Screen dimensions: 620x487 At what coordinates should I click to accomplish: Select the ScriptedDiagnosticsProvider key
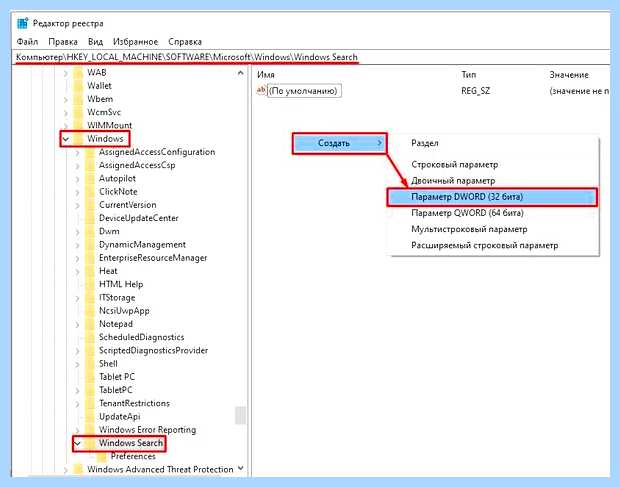(153, 351)
